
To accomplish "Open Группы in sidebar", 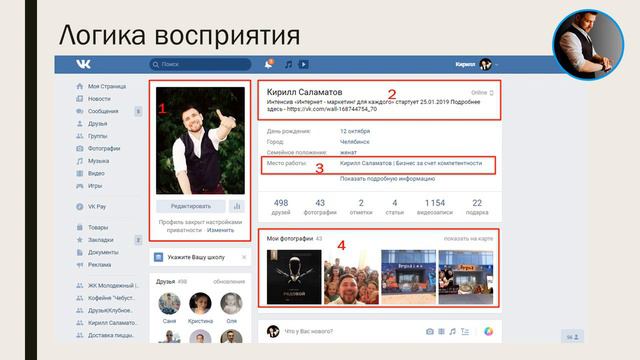I will [92, 136].
